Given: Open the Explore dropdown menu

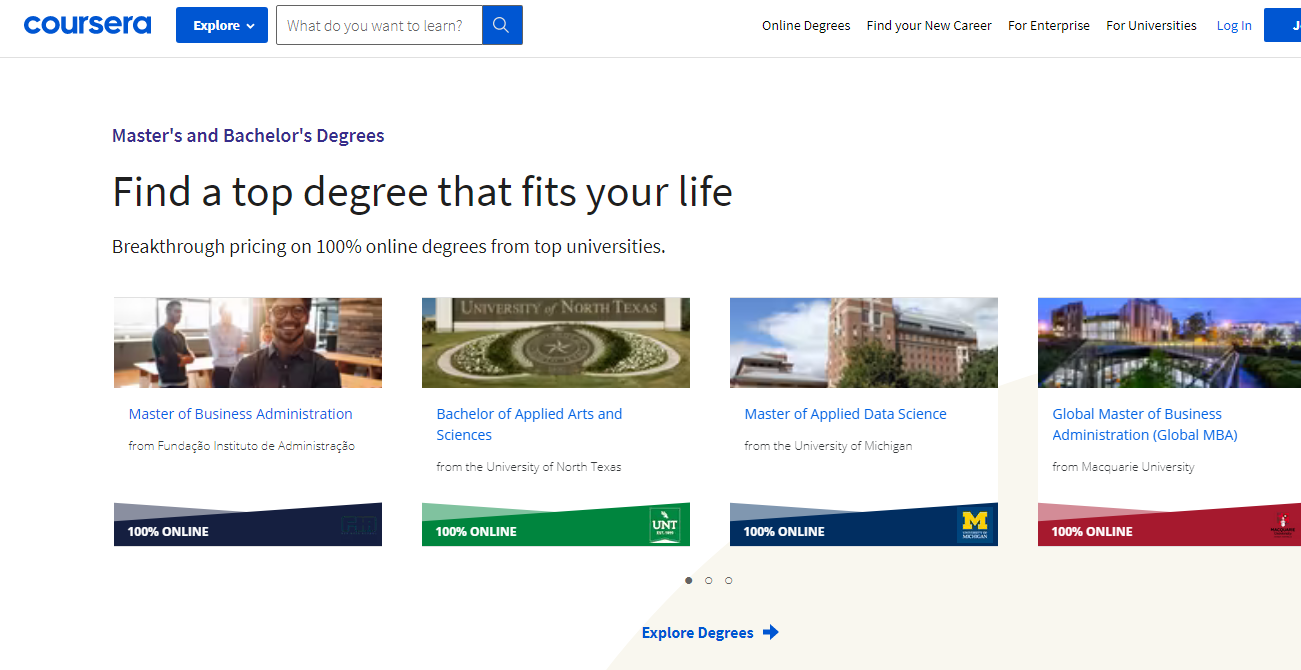Looking at the screenshot, I should coord(222,25).
